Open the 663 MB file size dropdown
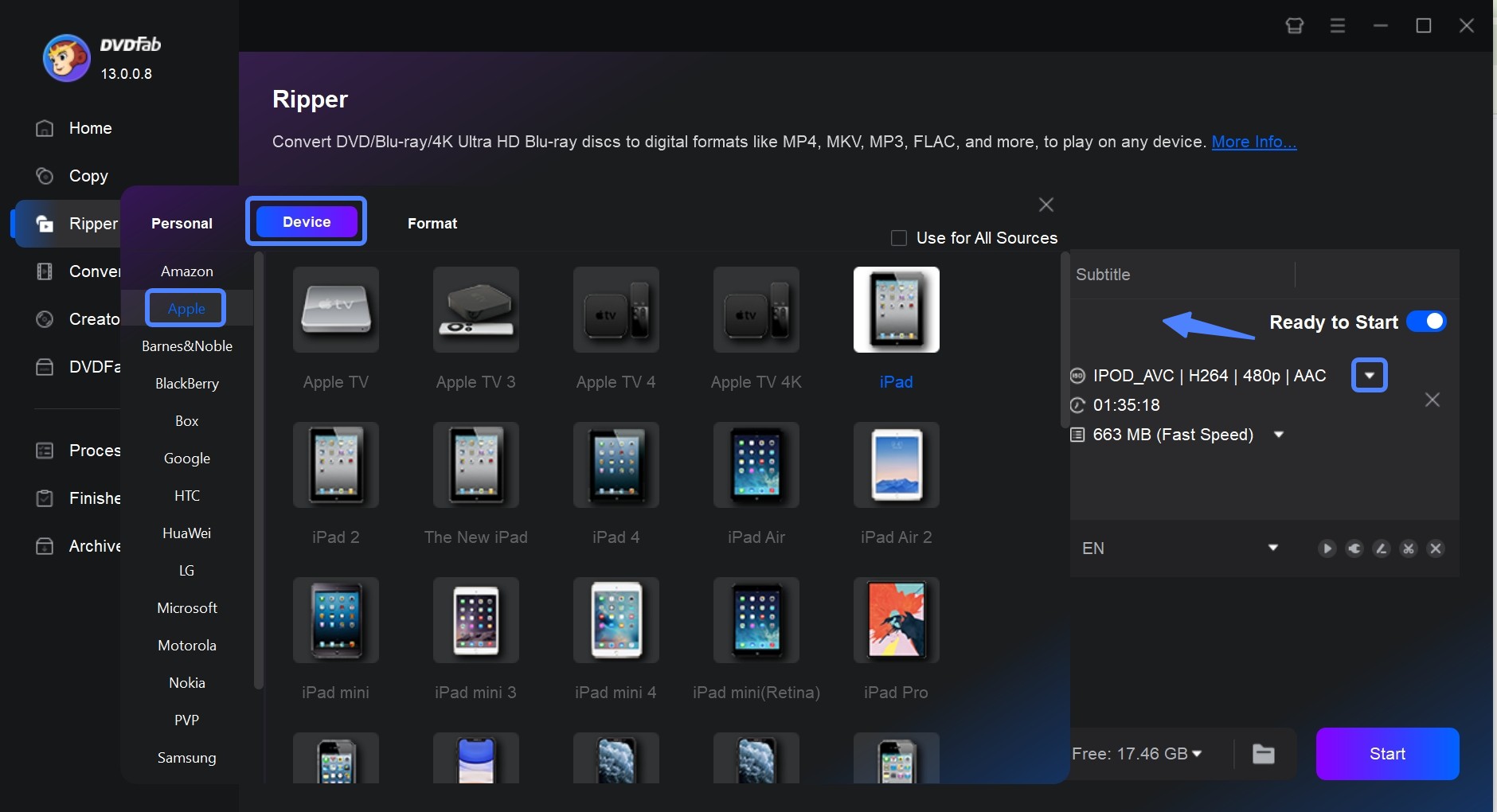 (x=1279, y=435)
